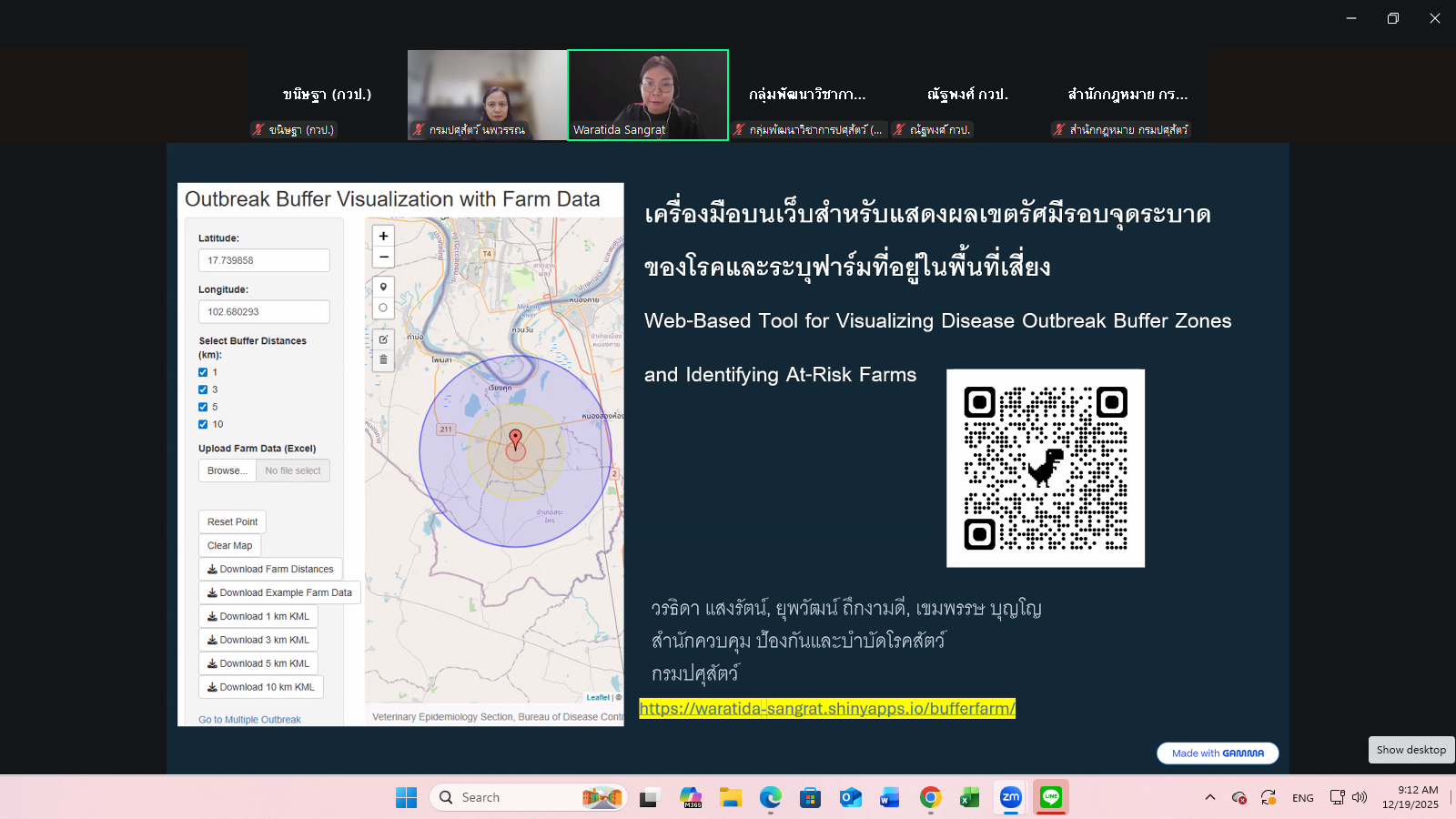Open the Zoom app from the taskbar
Screen dimensions: 1456x819
click(1010, 797)
